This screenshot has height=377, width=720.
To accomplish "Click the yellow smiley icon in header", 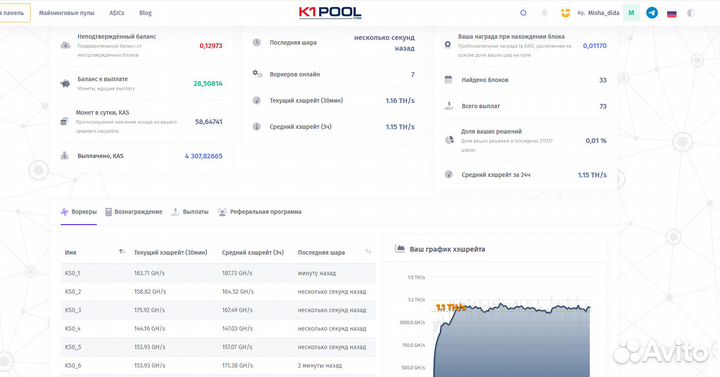I will (566, 13).
